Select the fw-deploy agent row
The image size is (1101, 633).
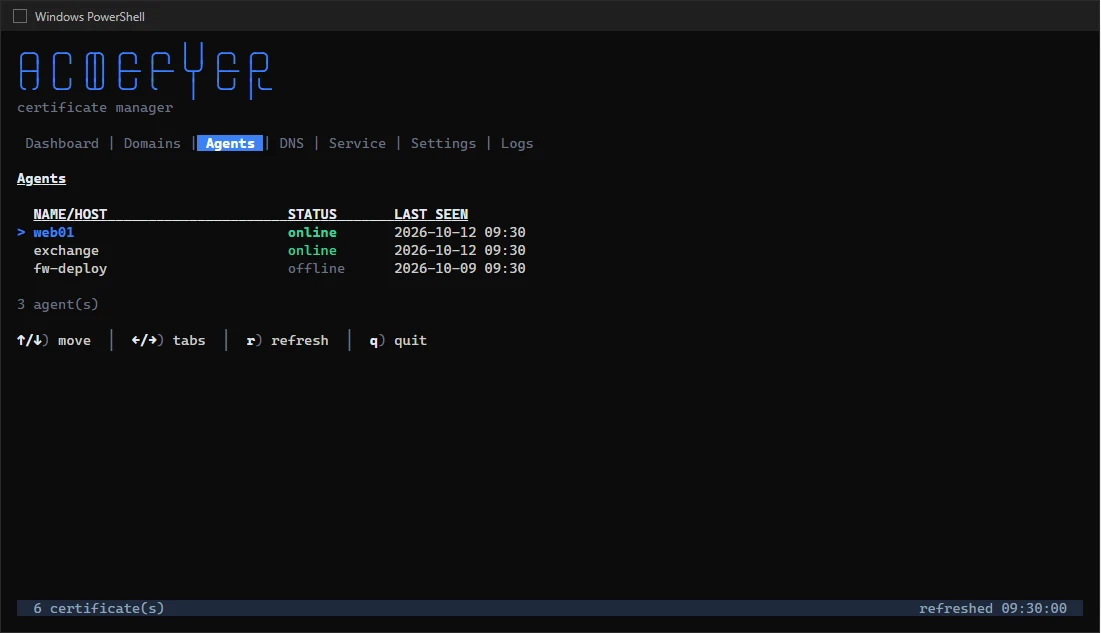click(271, 268)
